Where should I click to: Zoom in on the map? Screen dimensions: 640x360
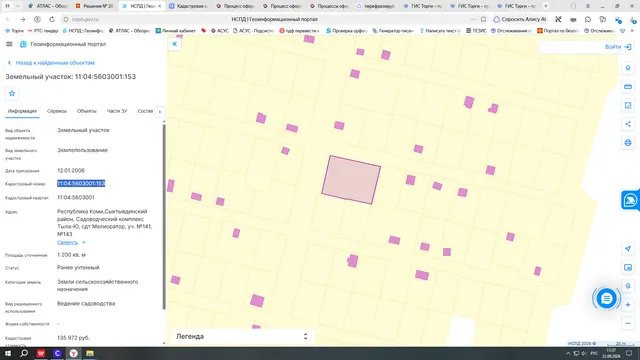(628, 304)
